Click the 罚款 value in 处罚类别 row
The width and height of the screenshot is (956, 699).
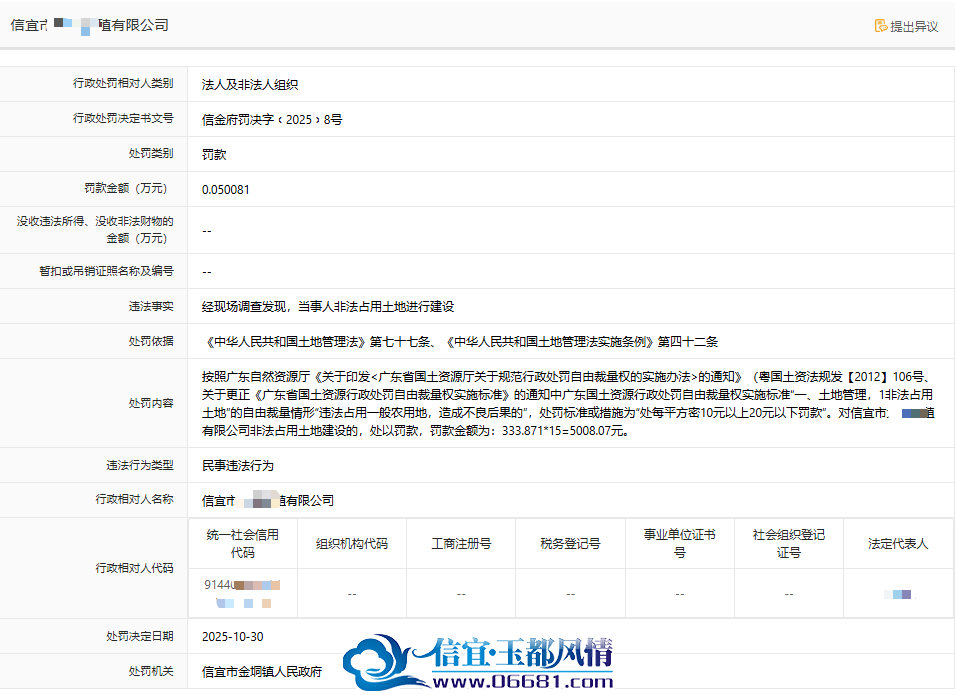tap(214, 155)
